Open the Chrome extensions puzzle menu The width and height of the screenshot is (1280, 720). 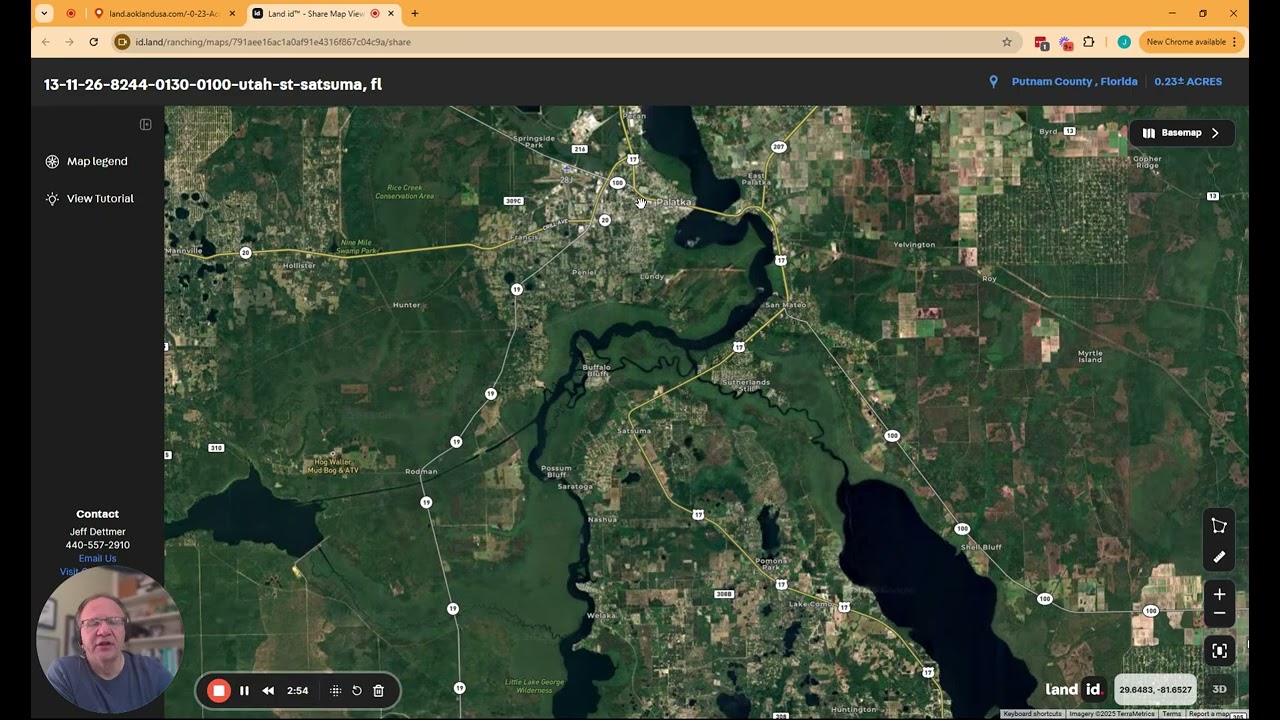pyautogui.click(x=1089, y=42)
